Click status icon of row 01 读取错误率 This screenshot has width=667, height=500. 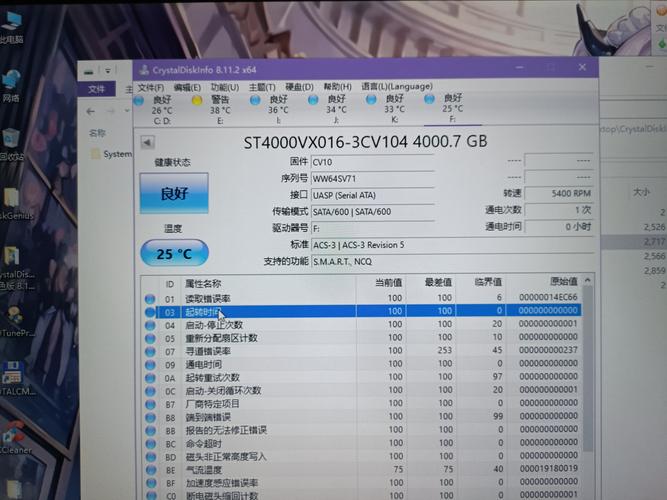(x=150, y=299)
